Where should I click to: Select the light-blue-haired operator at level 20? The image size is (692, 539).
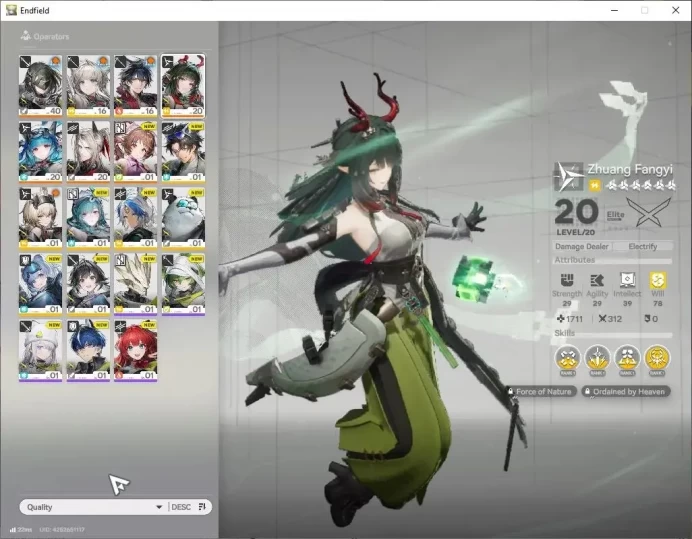(41, 152)
